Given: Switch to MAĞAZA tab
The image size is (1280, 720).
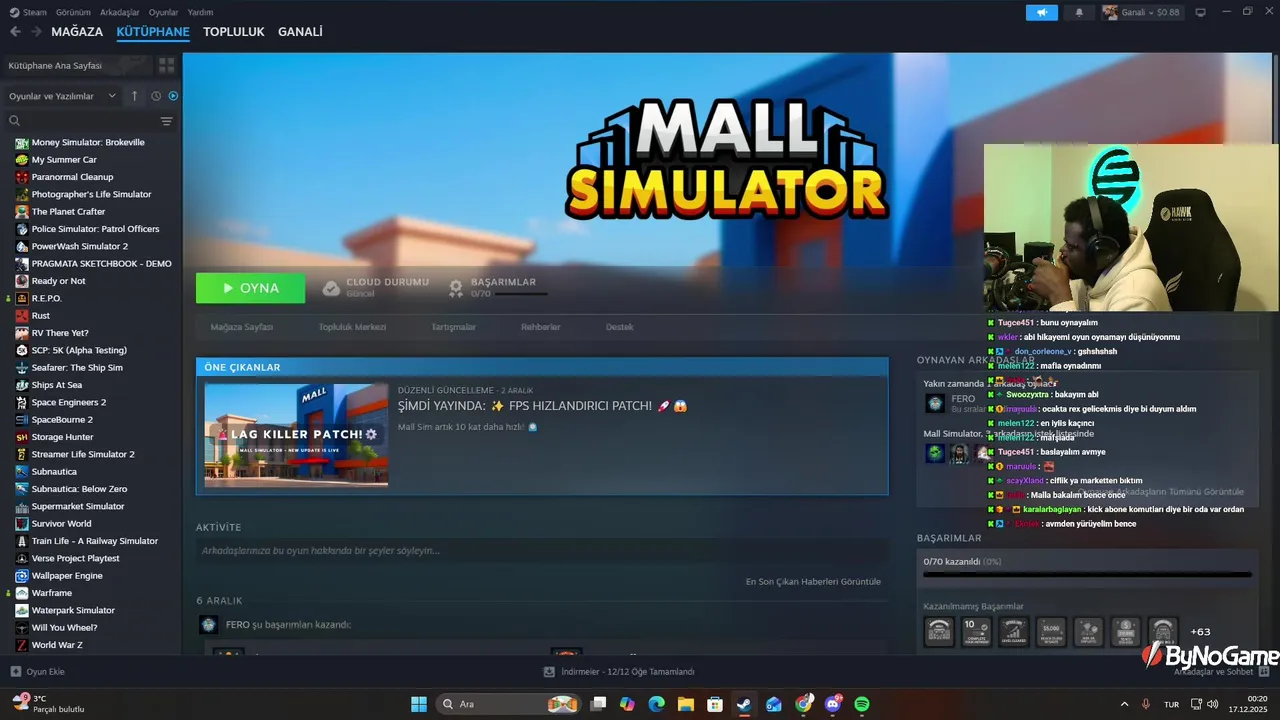Looking at the screenshot, I should 77,32.
